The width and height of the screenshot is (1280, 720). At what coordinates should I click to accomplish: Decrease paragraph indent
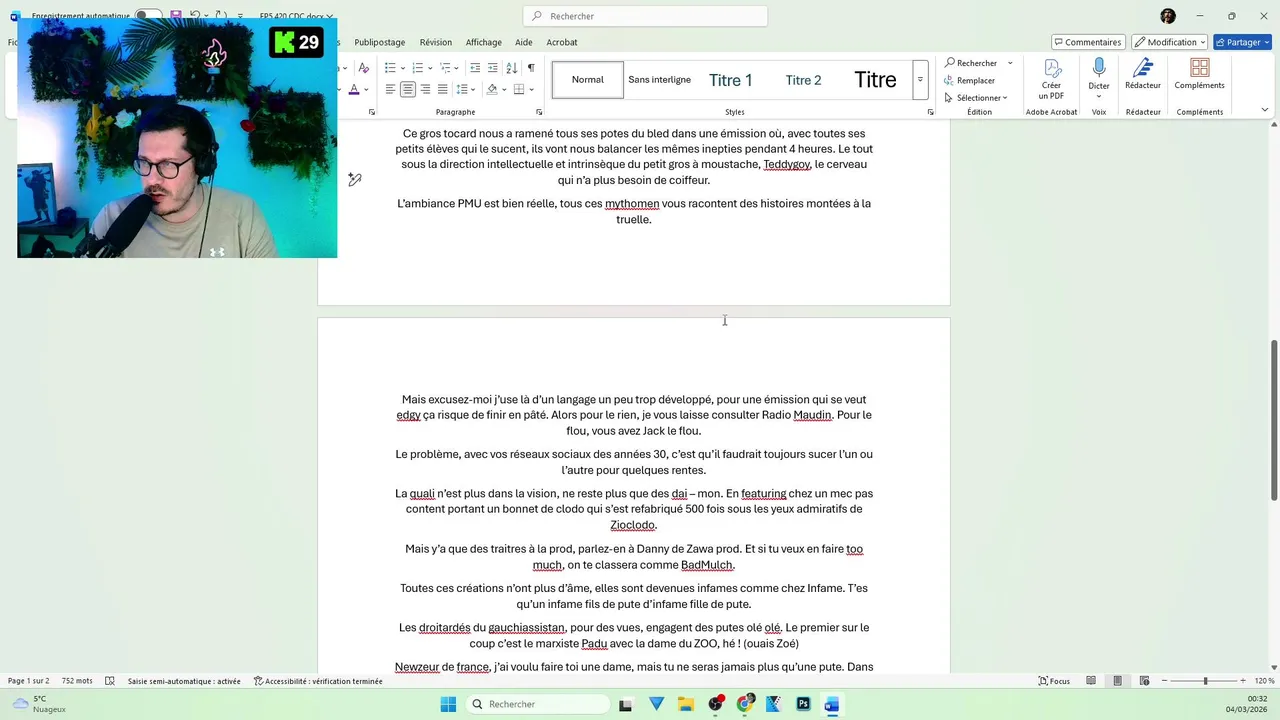[475, 68]
